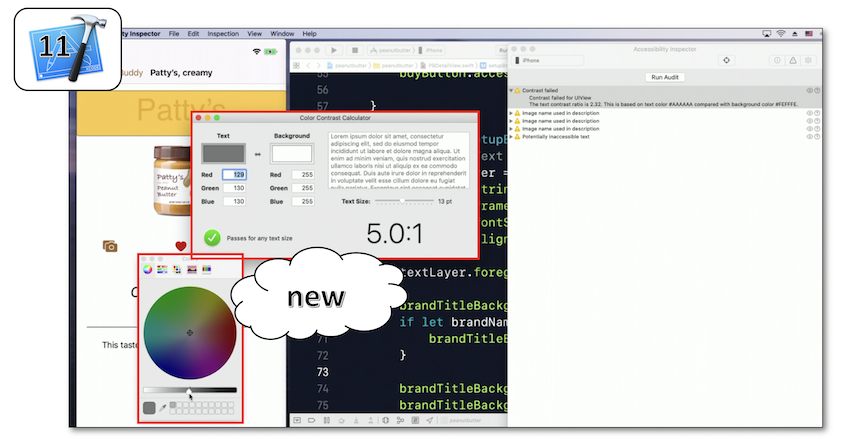Select the color wheel picker mode
850x448 pixels.
[148, 269]
